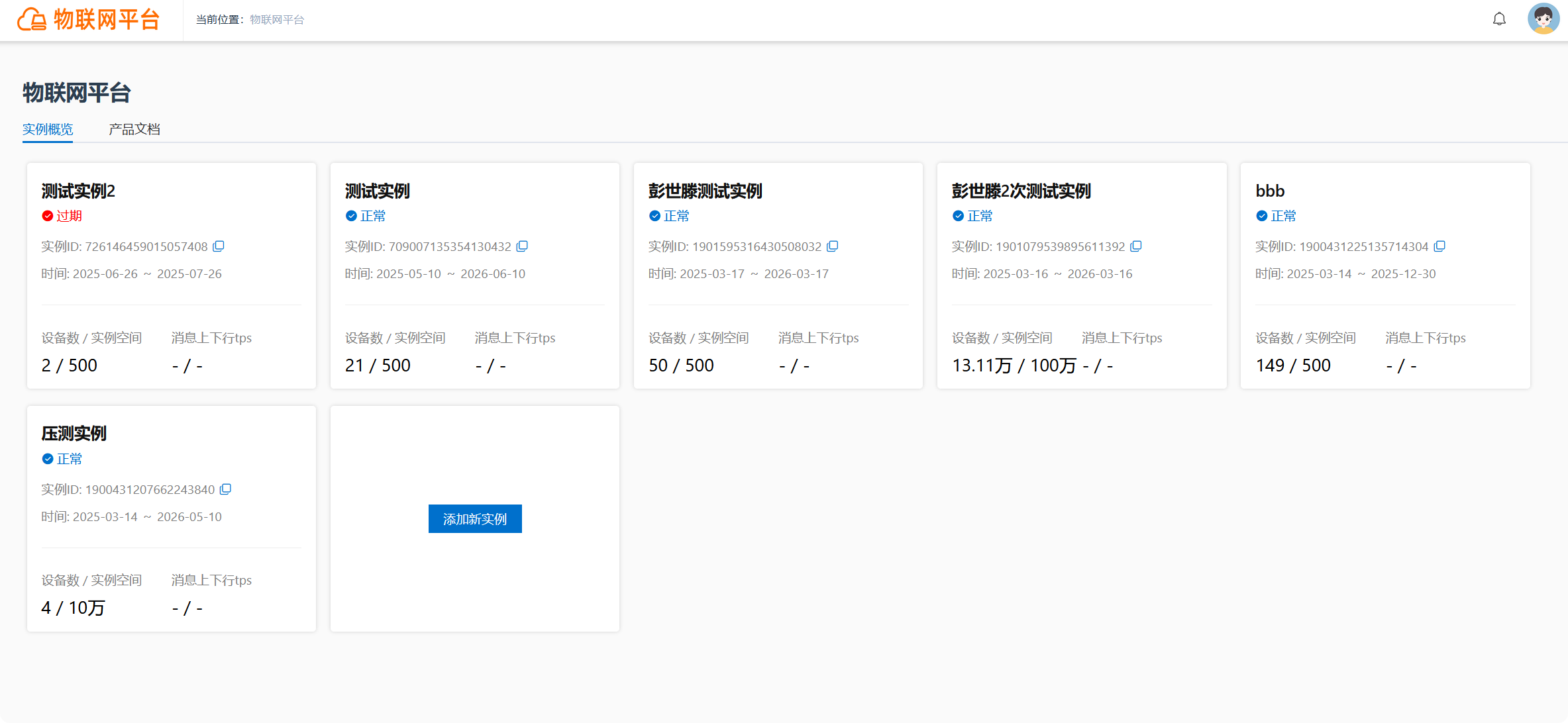The height and width of the screenshot is (723, 1568).
Task: Open user avatar menu
Action: tap(1543, 19)
